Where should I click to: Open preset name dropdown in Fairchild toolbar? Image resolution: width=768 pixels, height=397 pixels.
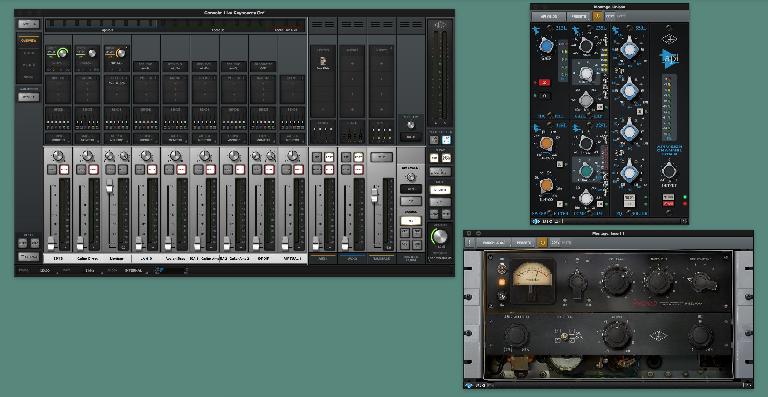click(x=493, y=242)
